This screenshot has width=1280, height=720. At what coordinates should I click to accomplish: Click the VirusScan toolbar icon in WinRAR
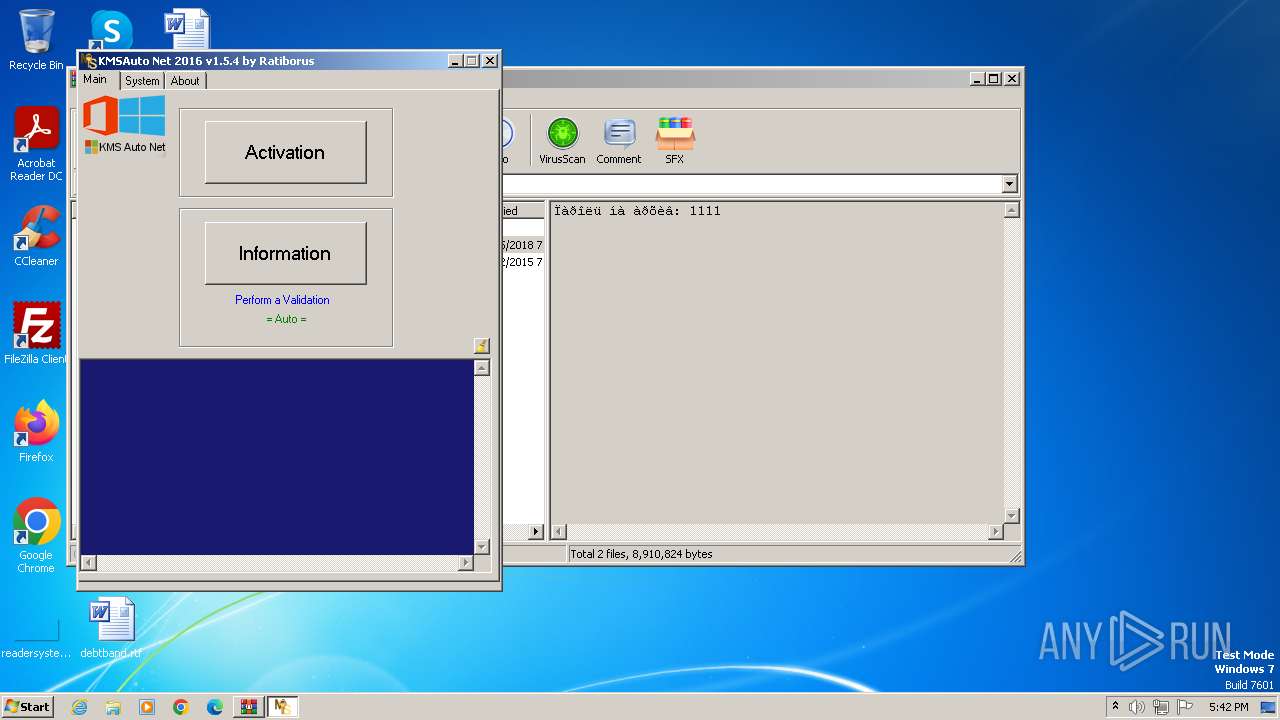coord(562,141)
